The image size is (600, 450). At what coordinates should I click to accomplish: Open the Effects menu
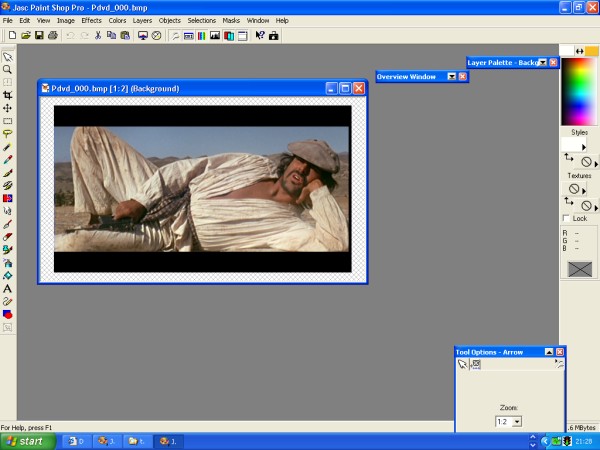[x=91, y=20]
